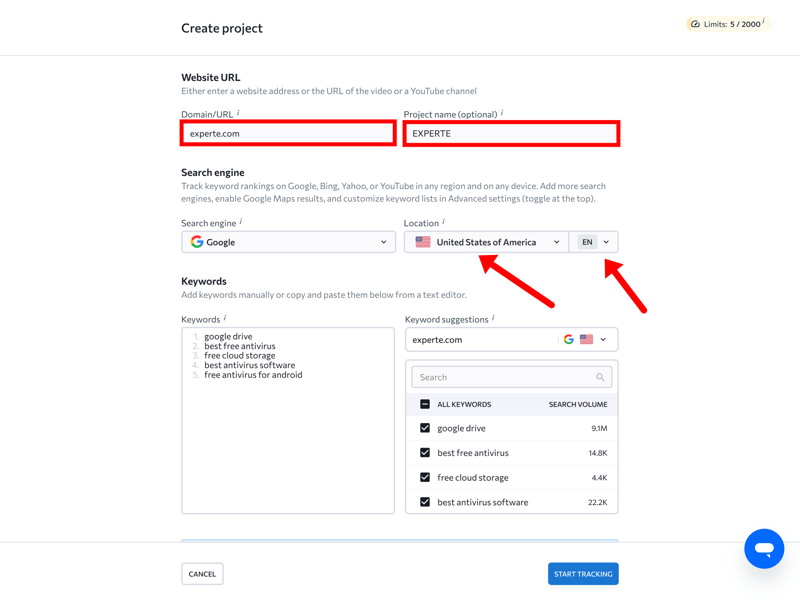Click the info icon beside Project name

(502, 113)
